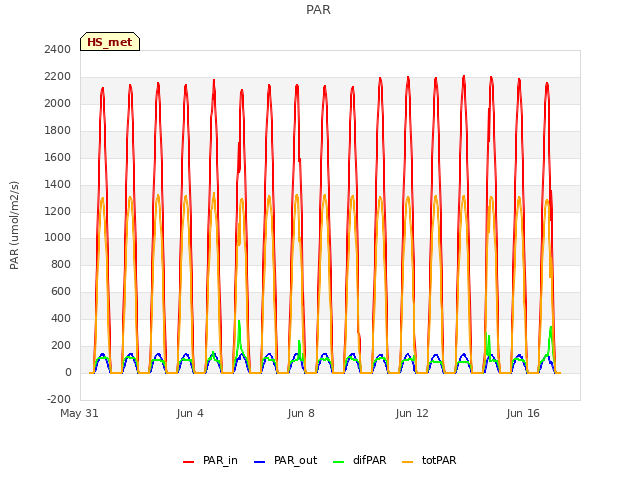The image size is (640, 480).
Task: Click the 2000 y-axis tick label
Action: (58, 103)
